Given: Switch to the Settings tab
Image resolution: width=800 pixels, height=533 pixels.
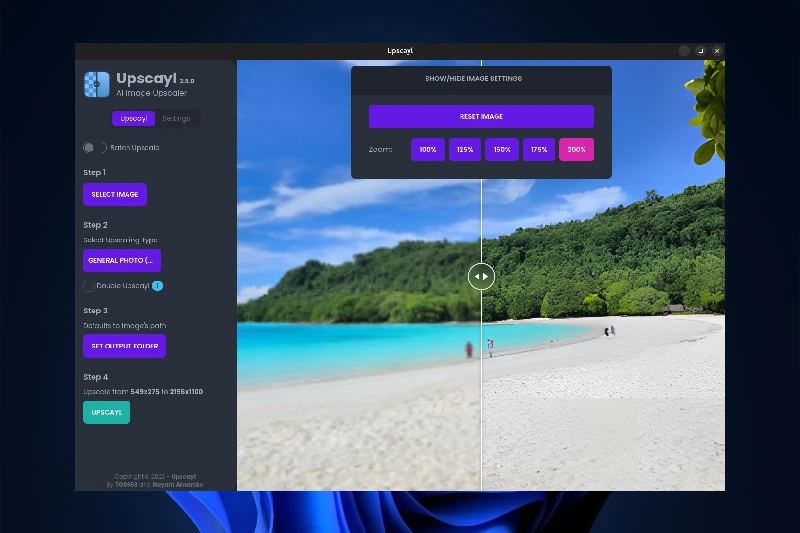Looking at the screenshot, I should tap(176, 119).
